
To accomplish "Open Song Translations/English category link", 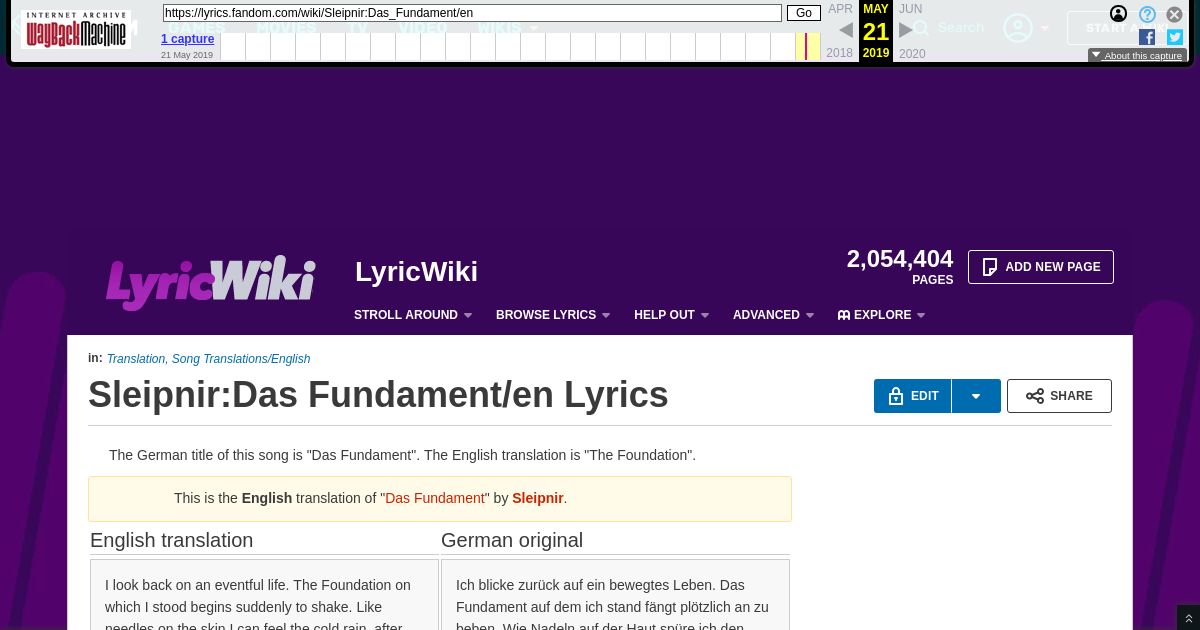I will pyautogui.click(x=241, y=359).
